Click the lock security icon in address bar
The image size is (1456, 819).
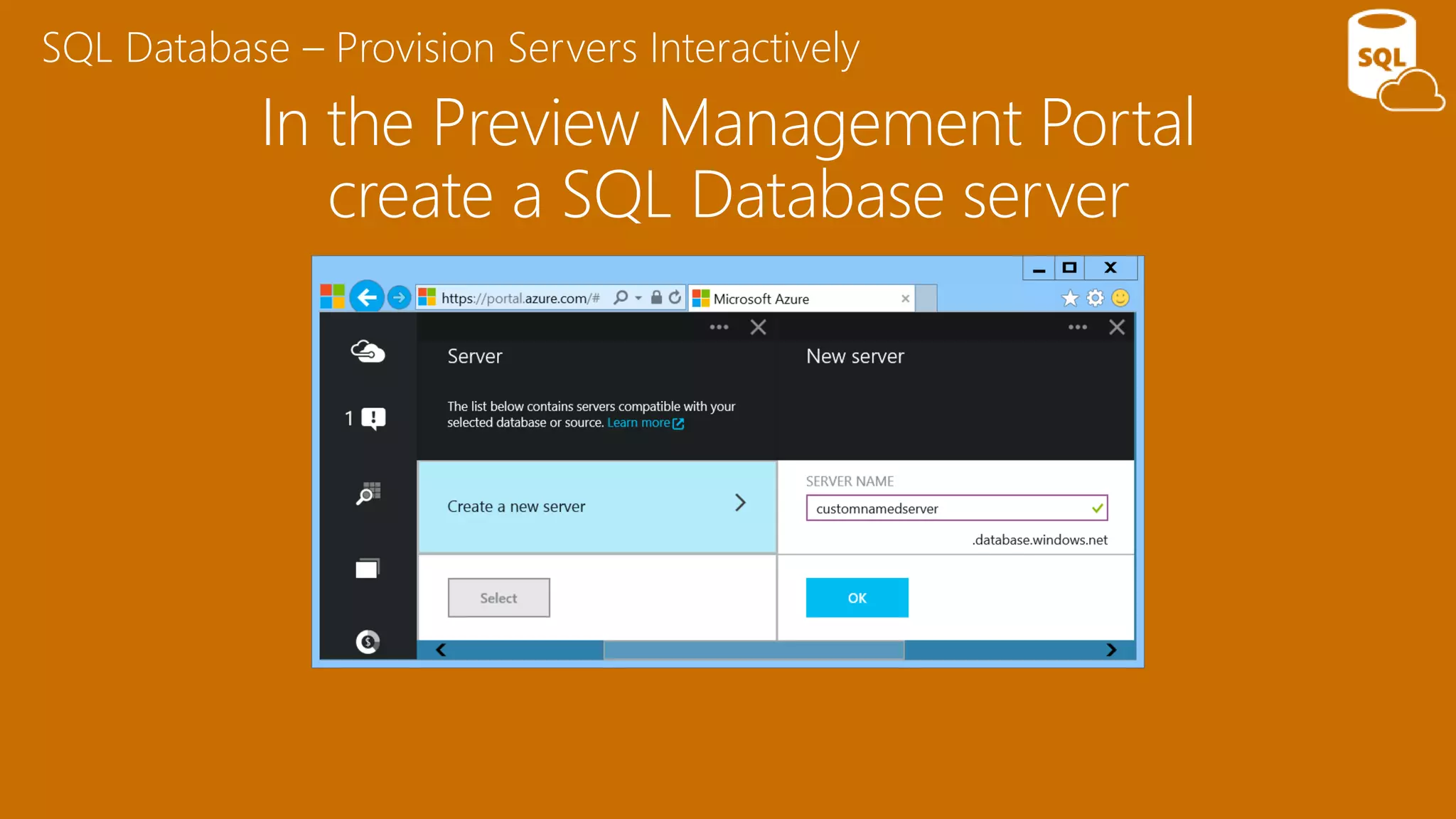[656, 297]
